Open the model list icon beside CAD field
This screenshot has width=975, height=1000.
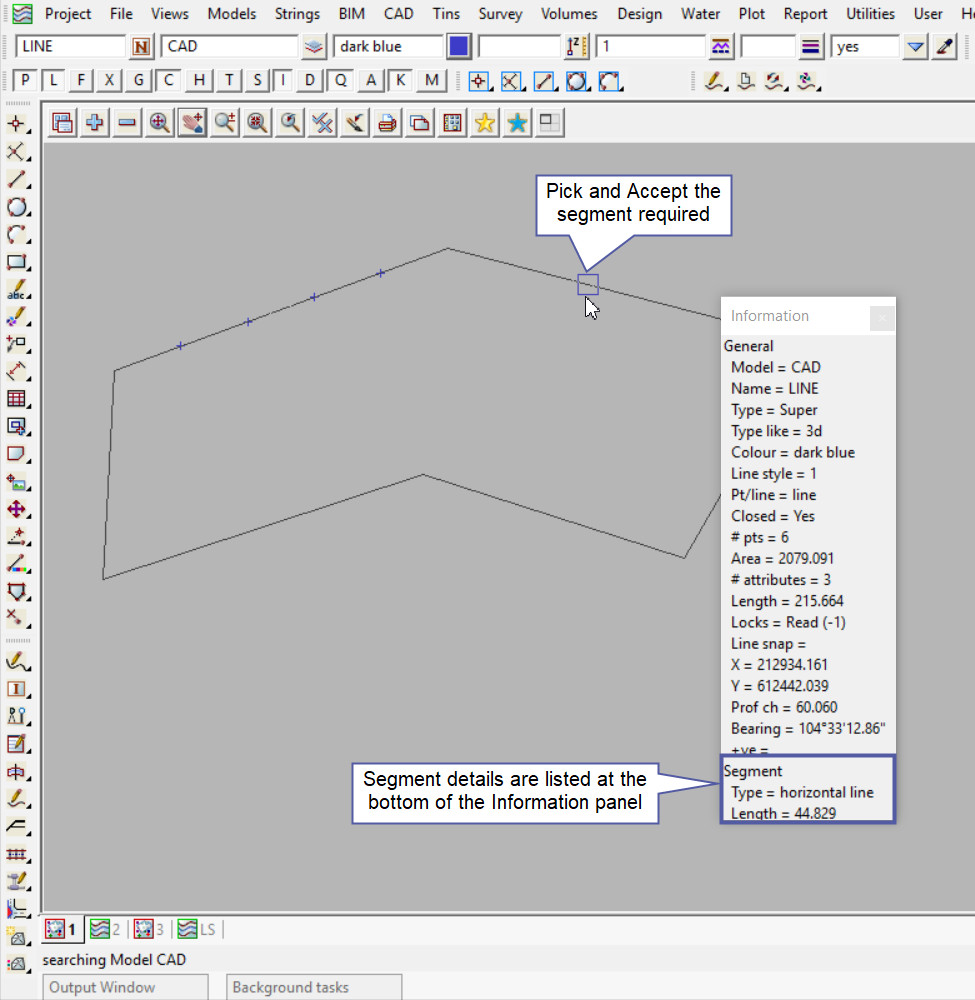tap(314, 47)
